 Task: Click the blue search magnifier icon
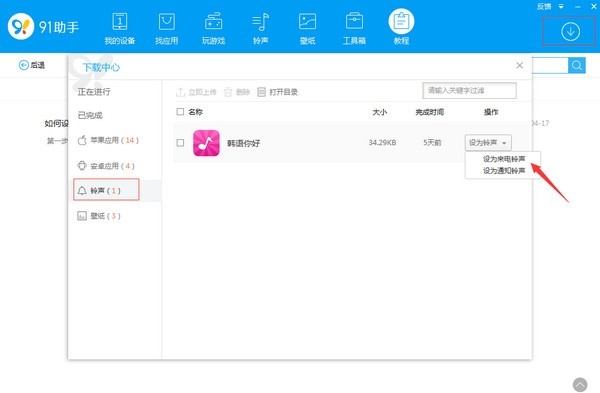coord(577,65)
